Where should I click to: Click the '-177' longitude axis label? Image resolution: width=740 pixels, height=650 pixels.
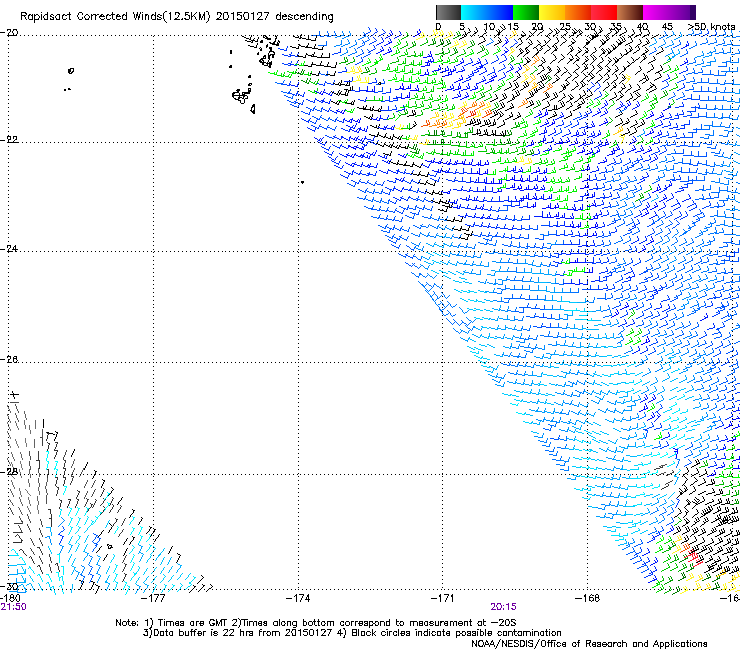point(154,598)
